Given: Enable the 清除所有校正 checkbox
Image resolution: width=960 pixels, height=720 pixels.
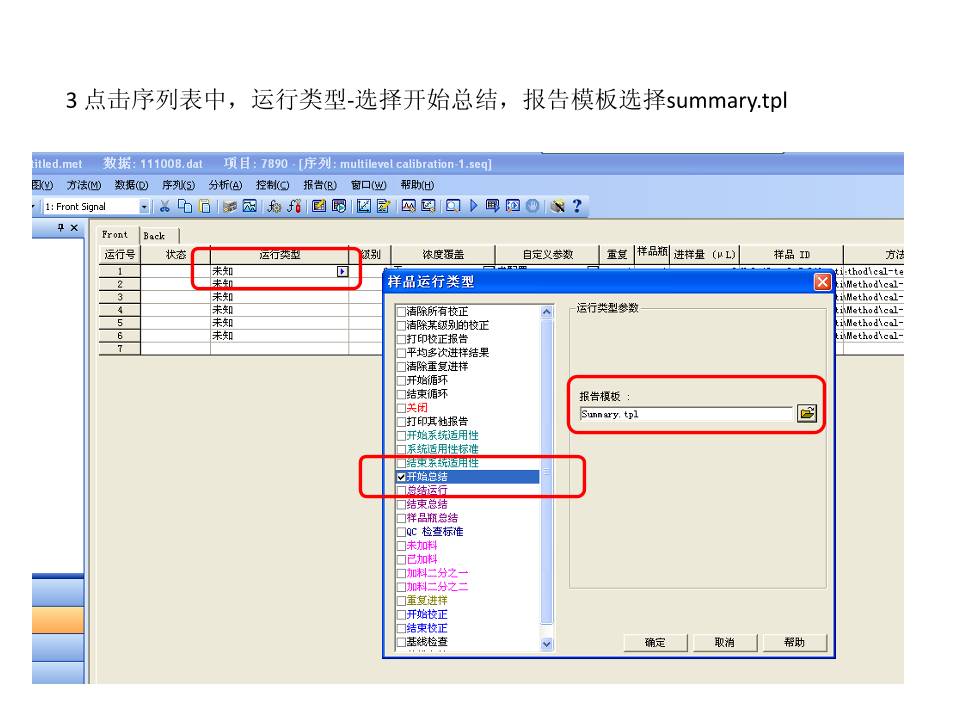Looking at the screenshot, I should click(401, 312).
